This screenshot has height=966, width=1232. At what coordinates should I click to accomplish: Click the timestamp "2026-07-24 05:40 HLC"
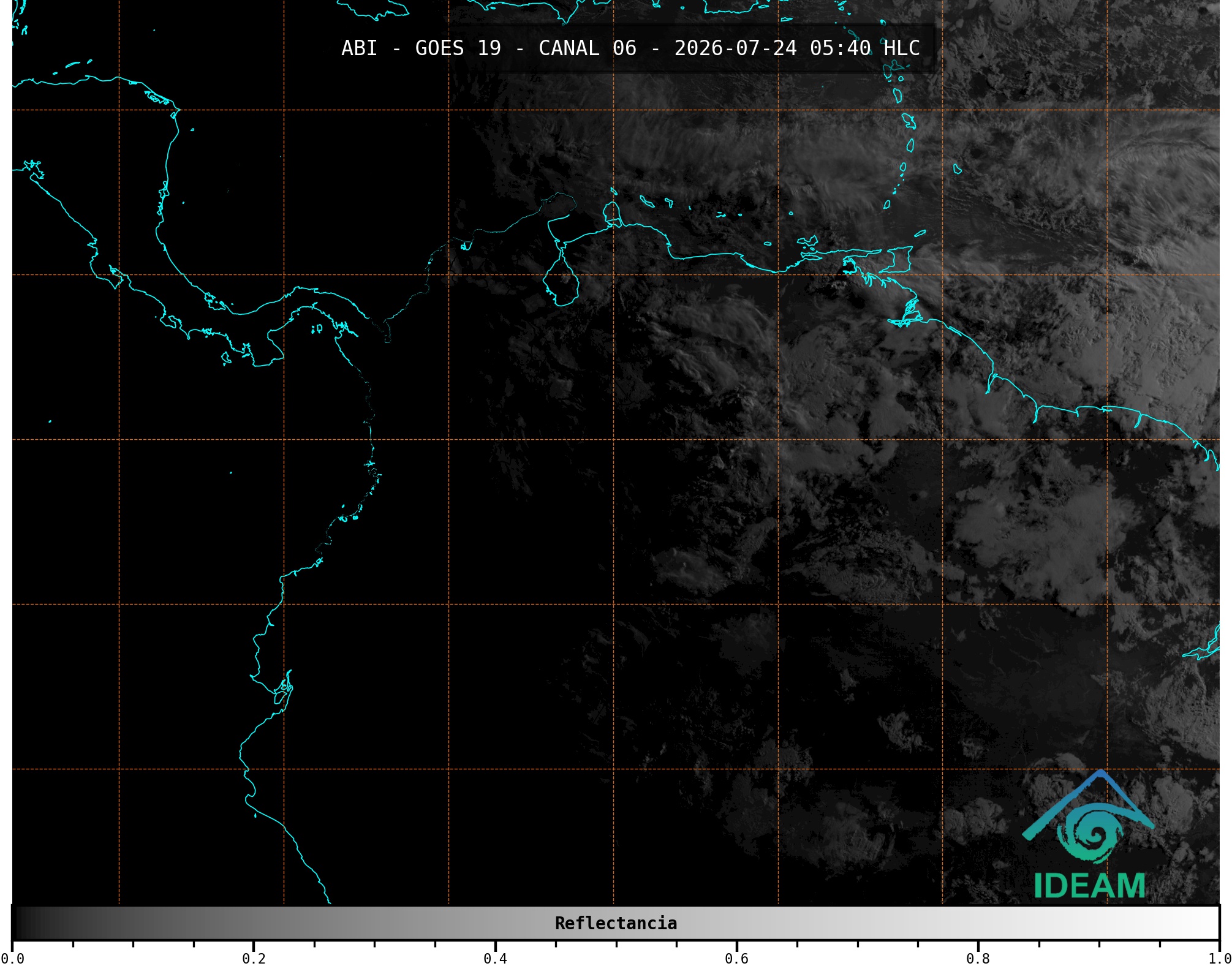(797, 48)
